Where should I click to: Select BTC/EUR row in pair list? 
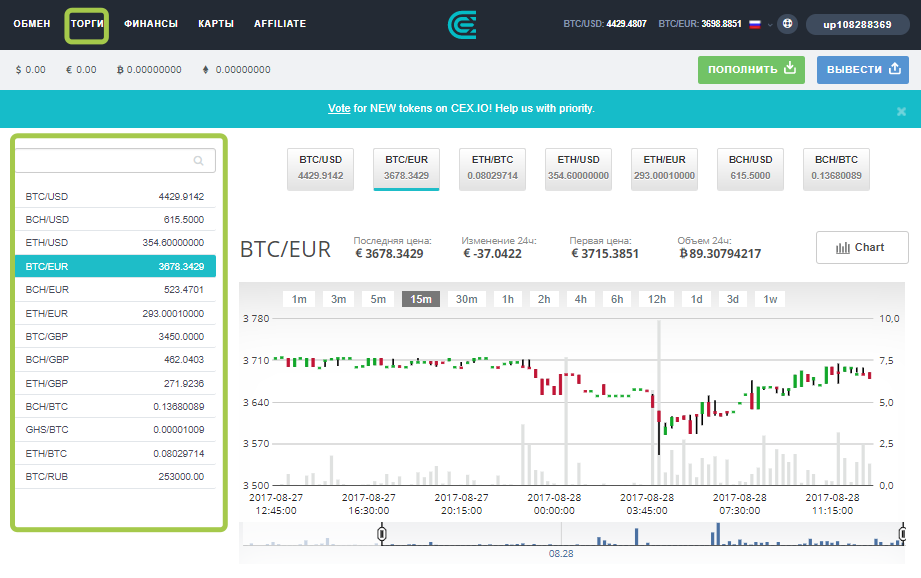click(115, 266)
